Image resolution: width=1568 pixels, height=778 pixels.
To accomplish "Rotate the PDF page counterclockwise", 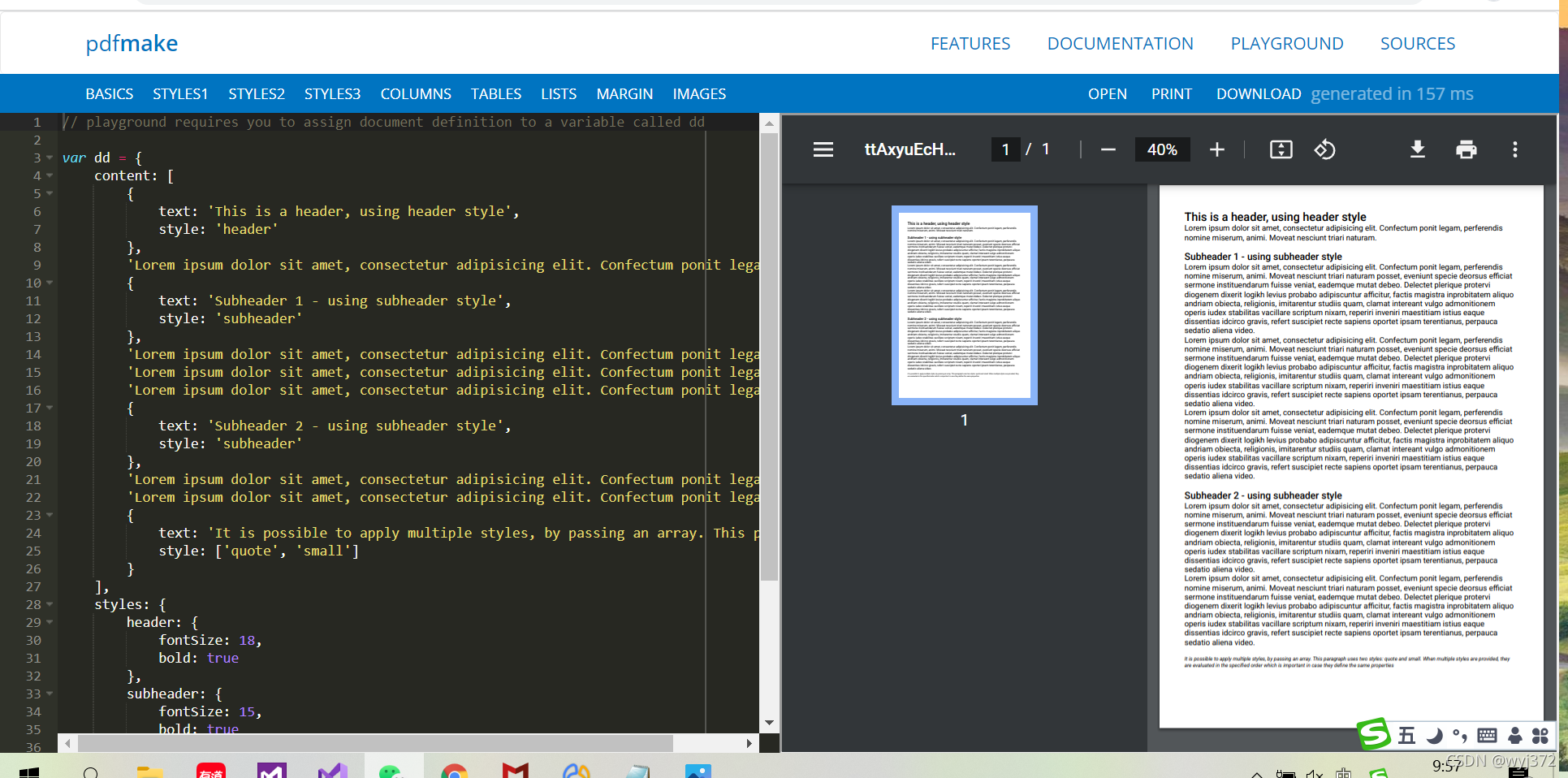I will coord(1325,149).
